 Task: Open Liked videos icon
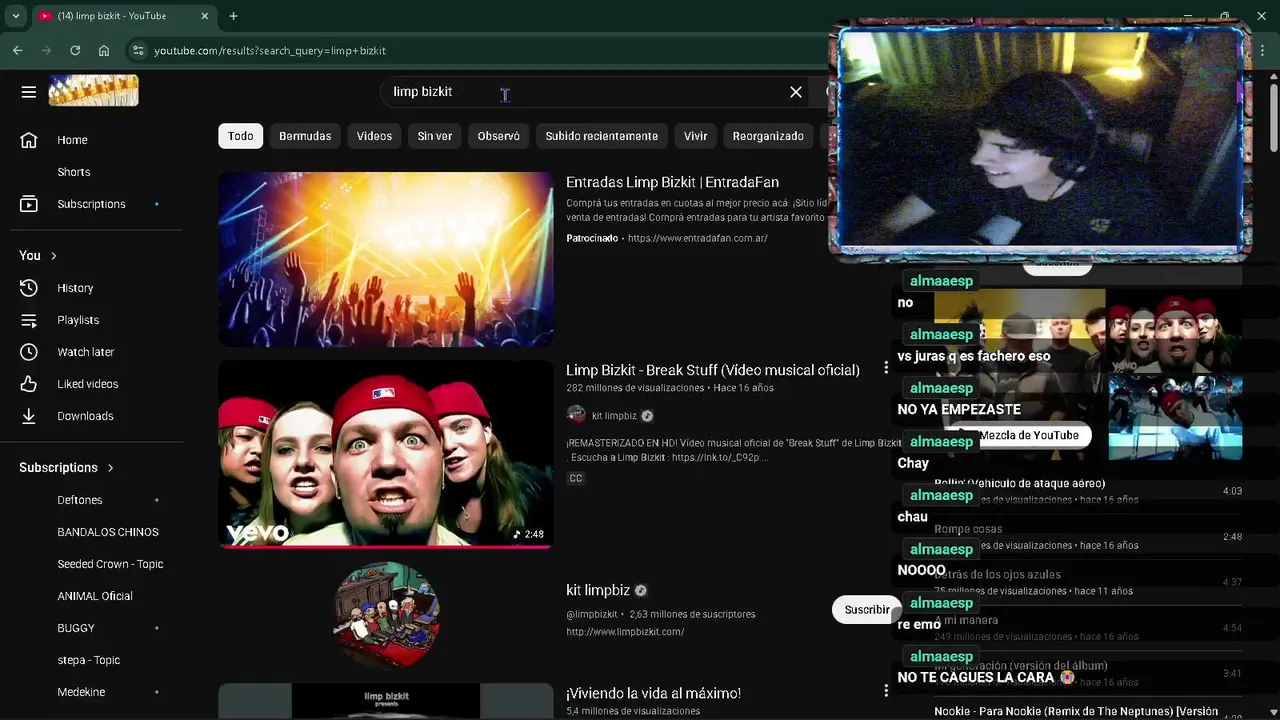click(29, 384)
